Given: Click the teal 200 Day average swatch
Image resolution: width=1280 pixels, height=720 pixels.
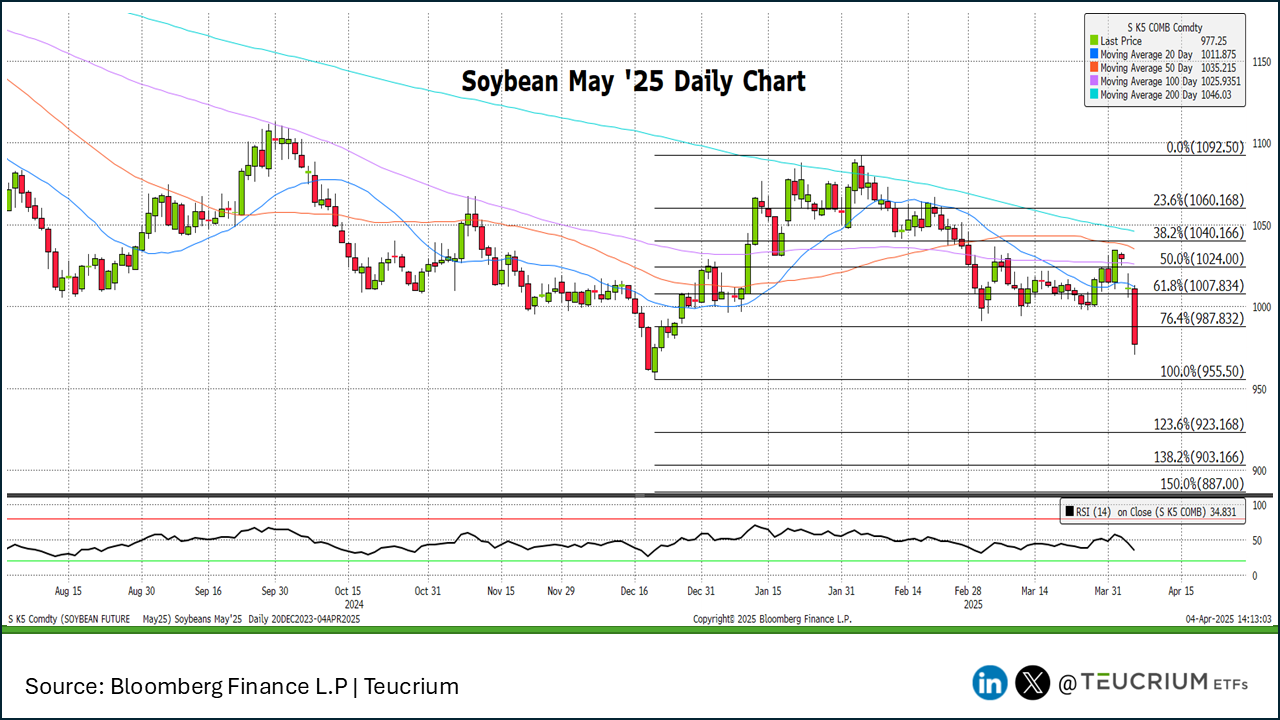Looking at the screenshot, I should click(x=1093, y=95).
